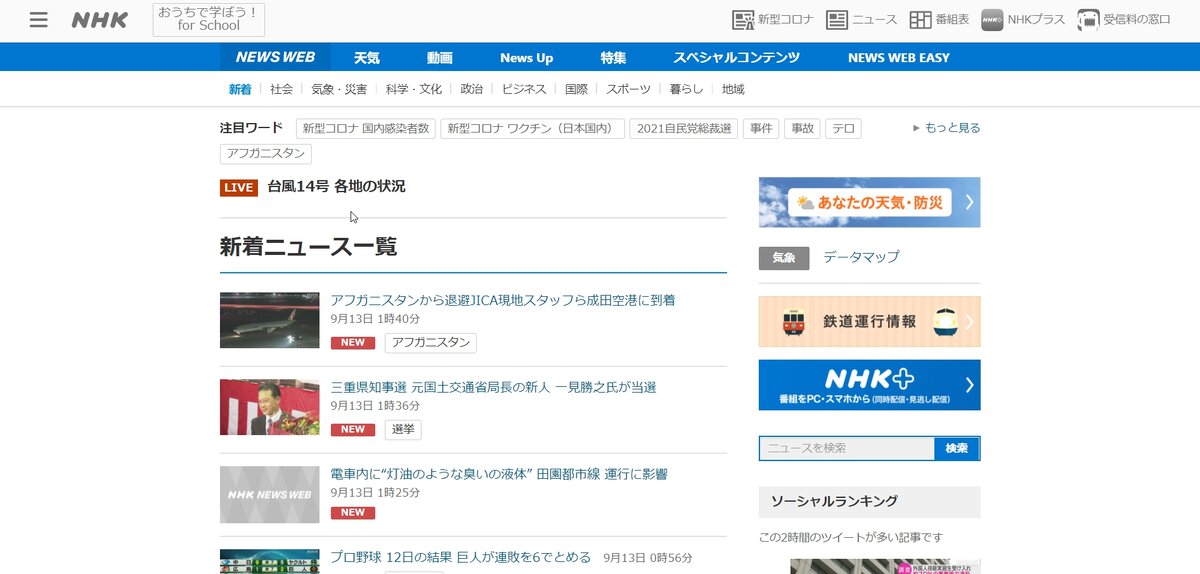Select the 新着 category
1200x574 pixels.
pos(240,89)
